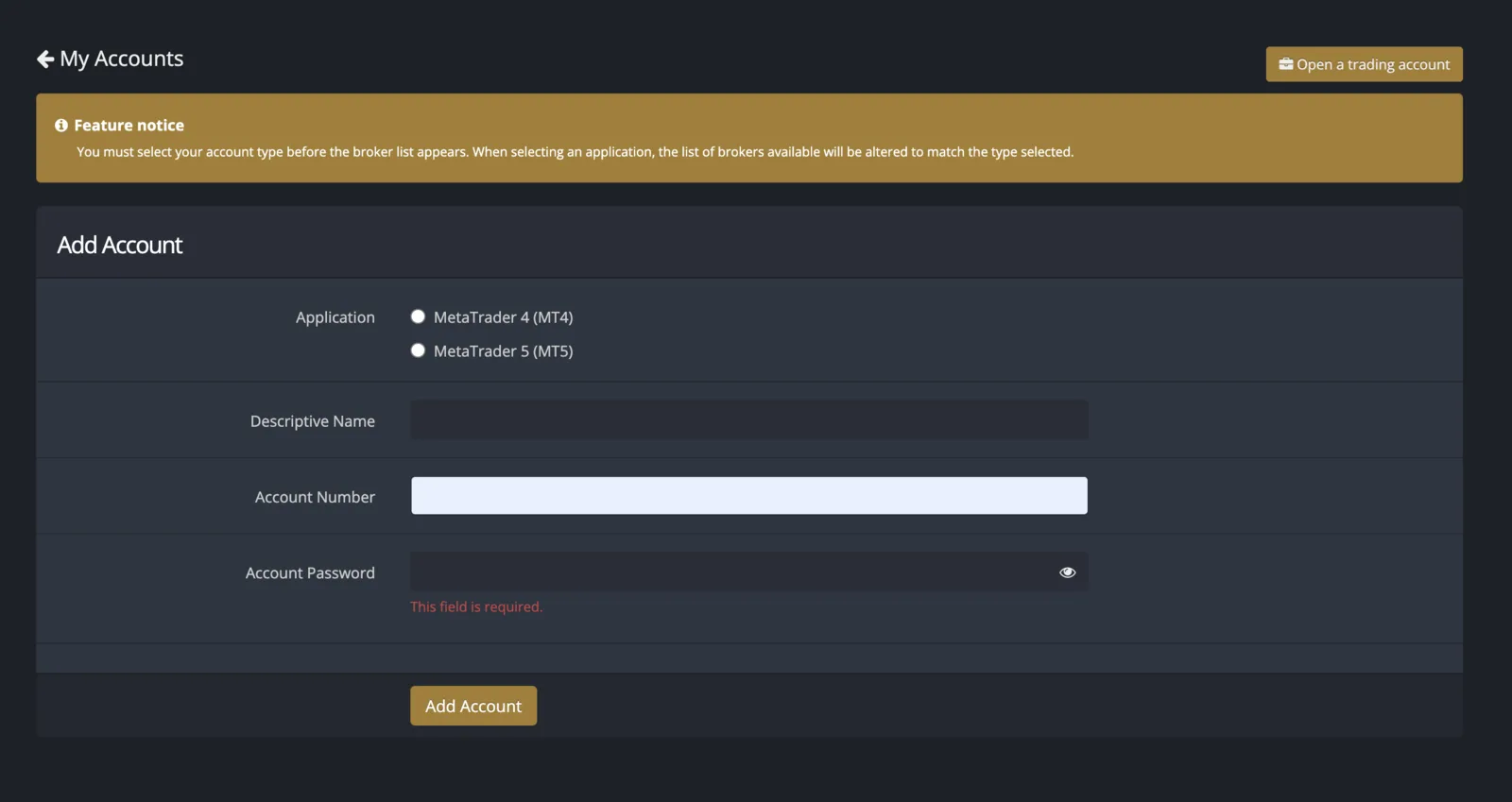Focus the Descriptive Name input field
Image resolution: width=1512 pixels, height=802 pixels.
pyautogui.click(x=749, y=420)
